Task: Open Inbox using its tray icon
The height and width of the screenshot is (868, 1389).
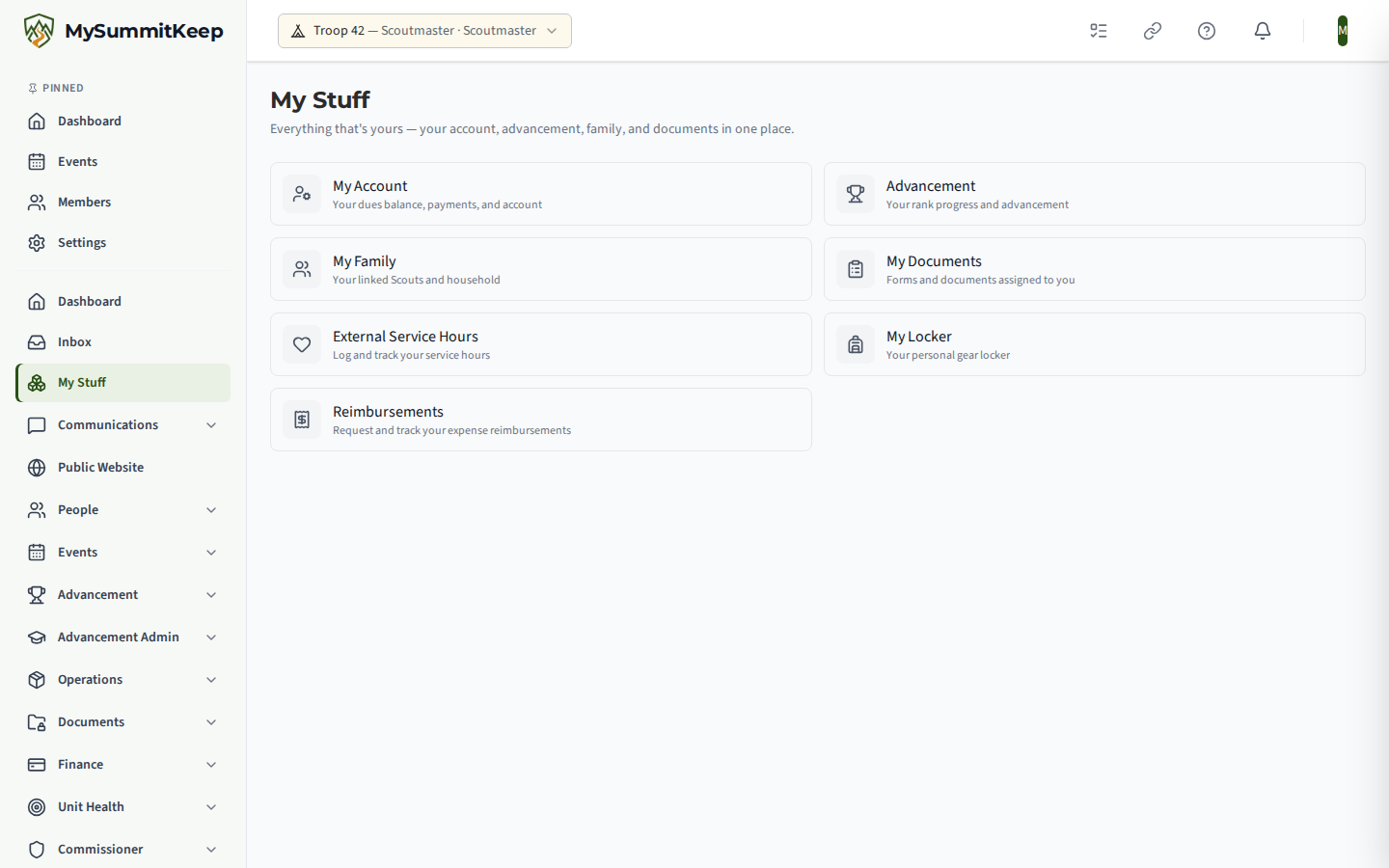Action: (x=37, y=342)
